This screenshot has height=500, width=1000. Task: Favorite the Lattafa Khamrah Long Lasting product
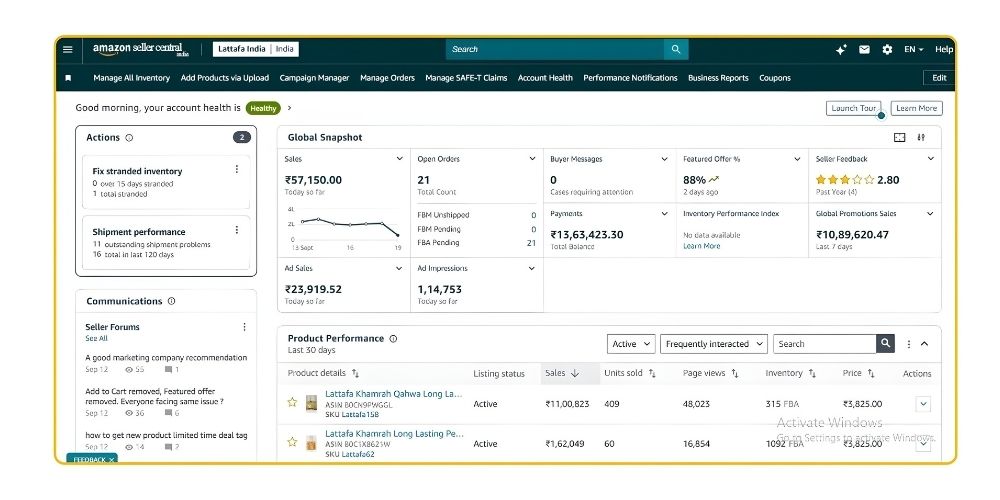coord(292,441)
